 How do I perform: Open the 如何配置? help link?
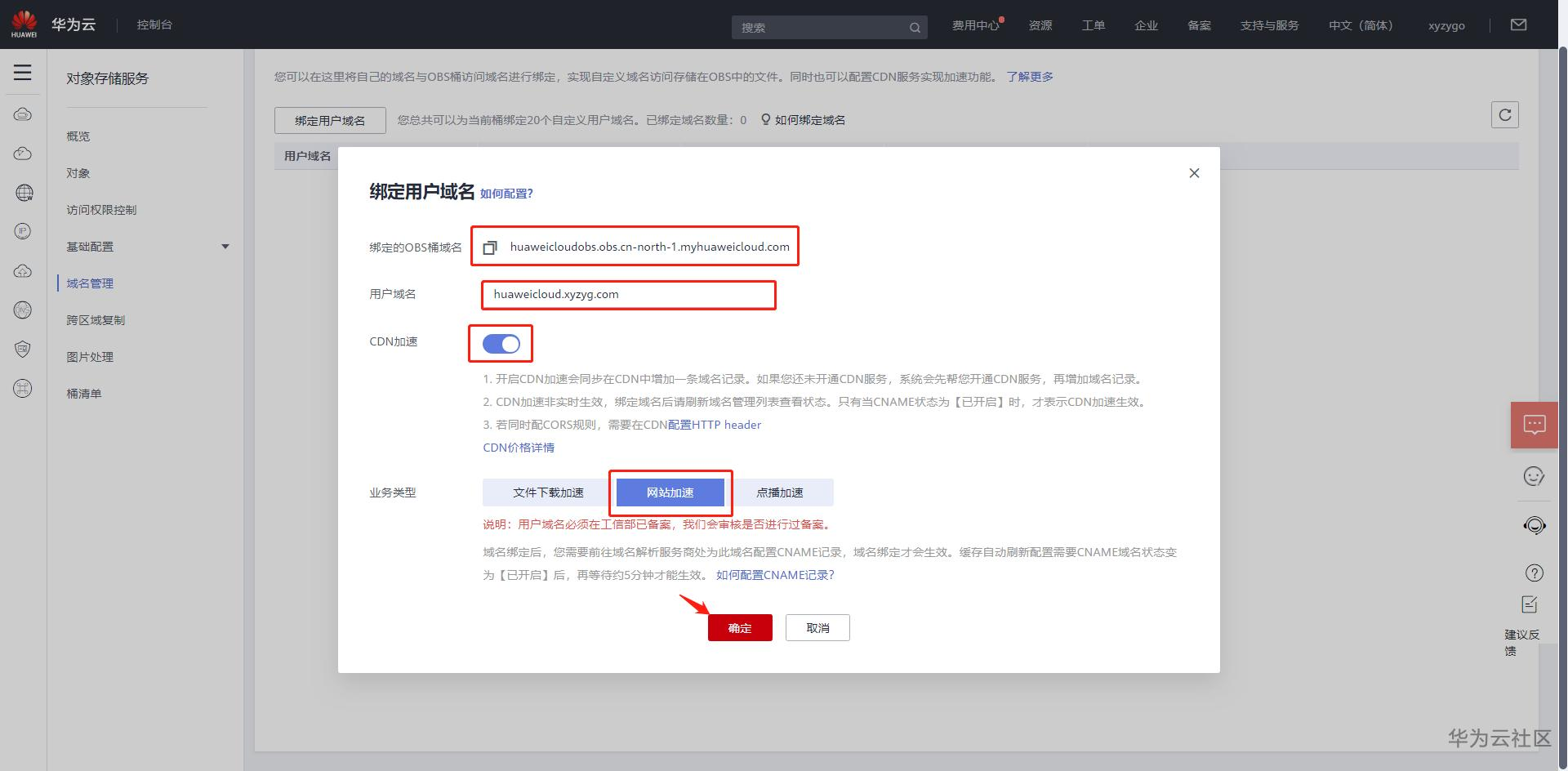(506, 194)
